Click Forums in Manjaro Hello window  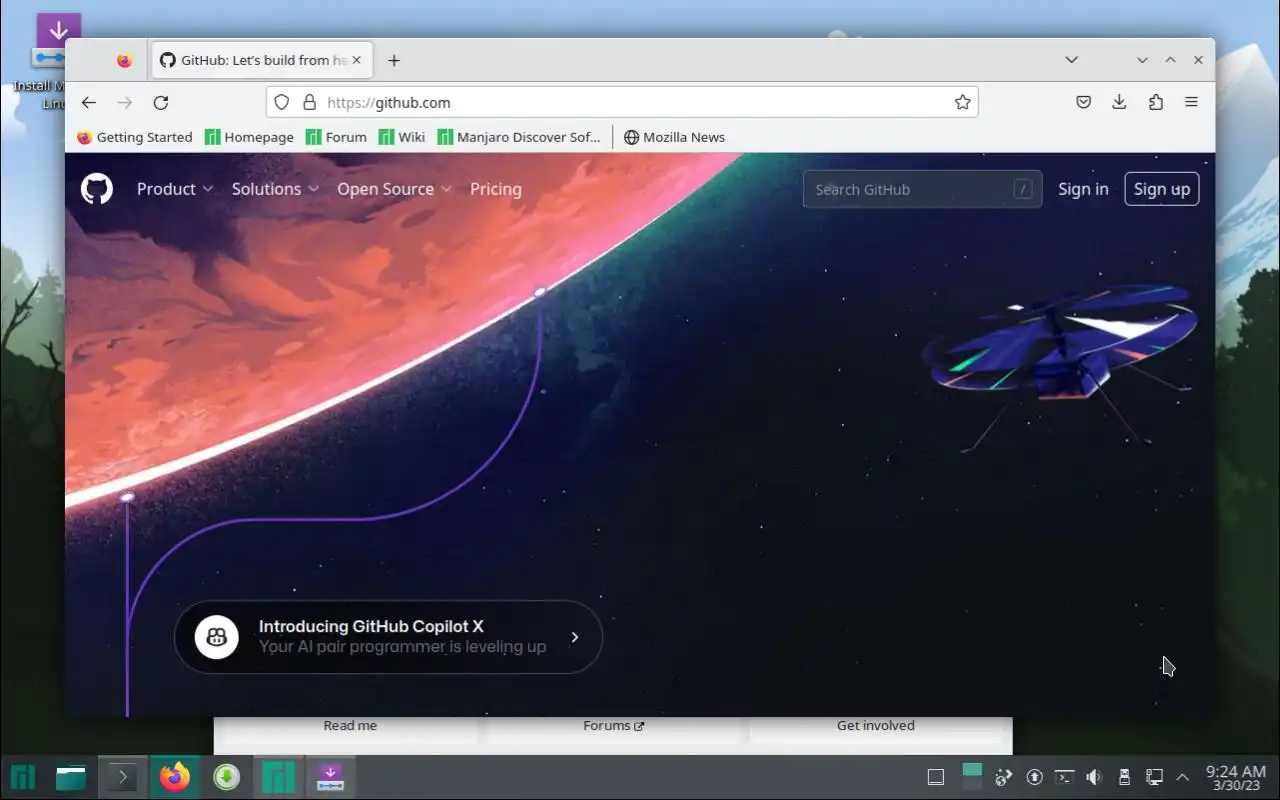(613, 726)
